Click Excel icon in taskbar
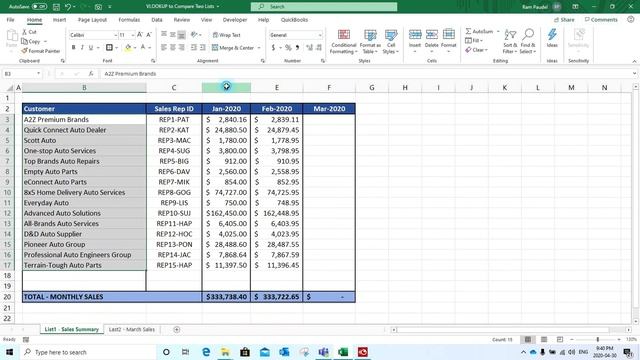This screenshot has width=640, height=360. (x=343, y=352)
